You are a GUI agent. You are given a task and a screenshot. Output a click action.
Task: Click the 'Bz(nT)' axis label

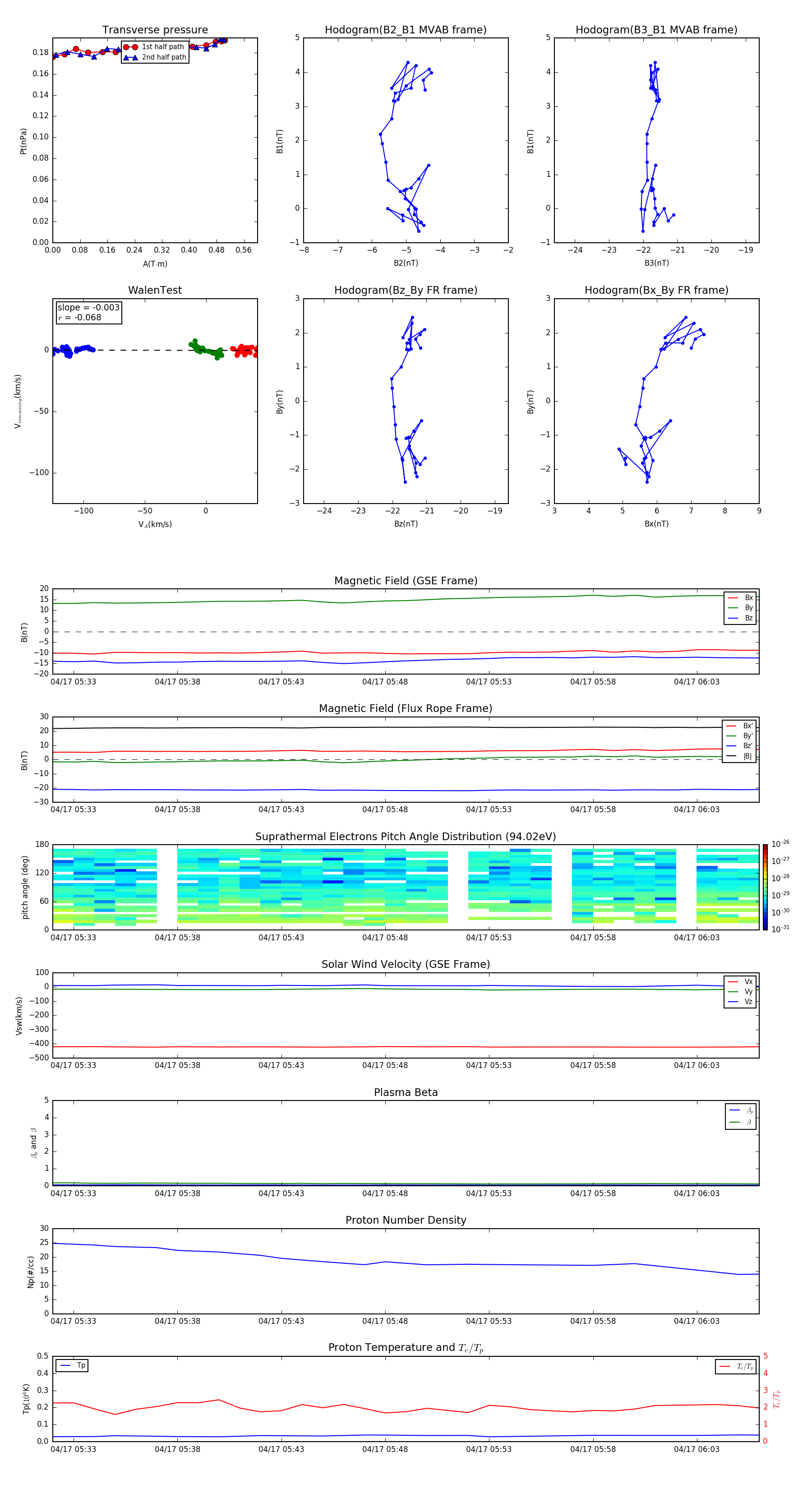coord(406,524)
